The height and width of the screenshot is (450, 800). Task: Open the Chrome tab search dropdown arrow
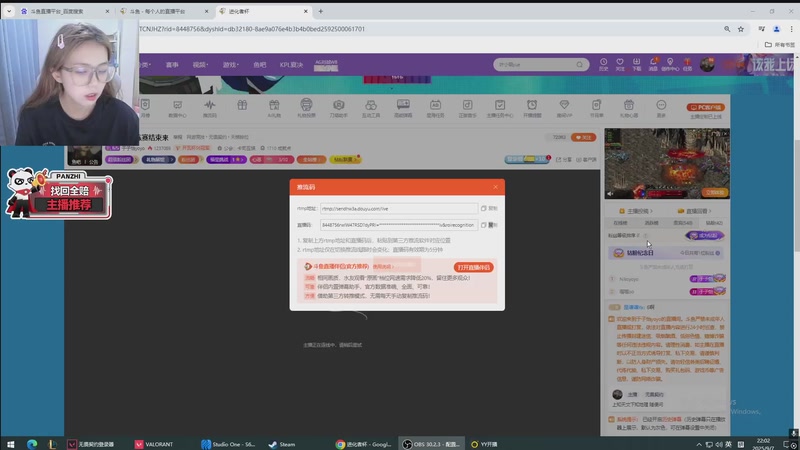coord(9,11)
